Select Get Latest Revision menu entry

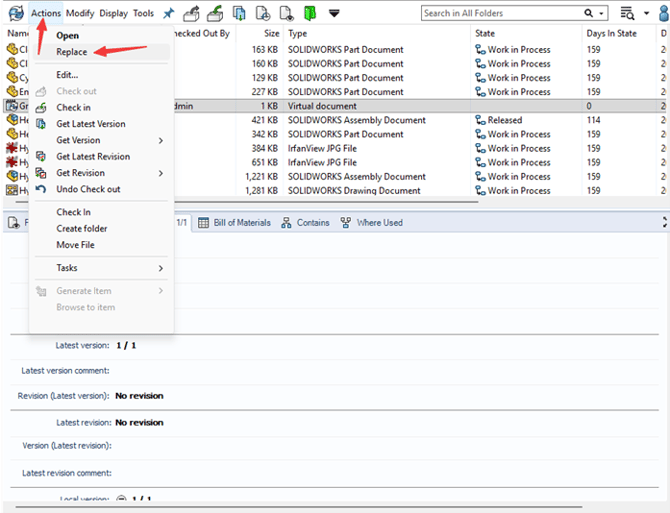click(93, 157)
